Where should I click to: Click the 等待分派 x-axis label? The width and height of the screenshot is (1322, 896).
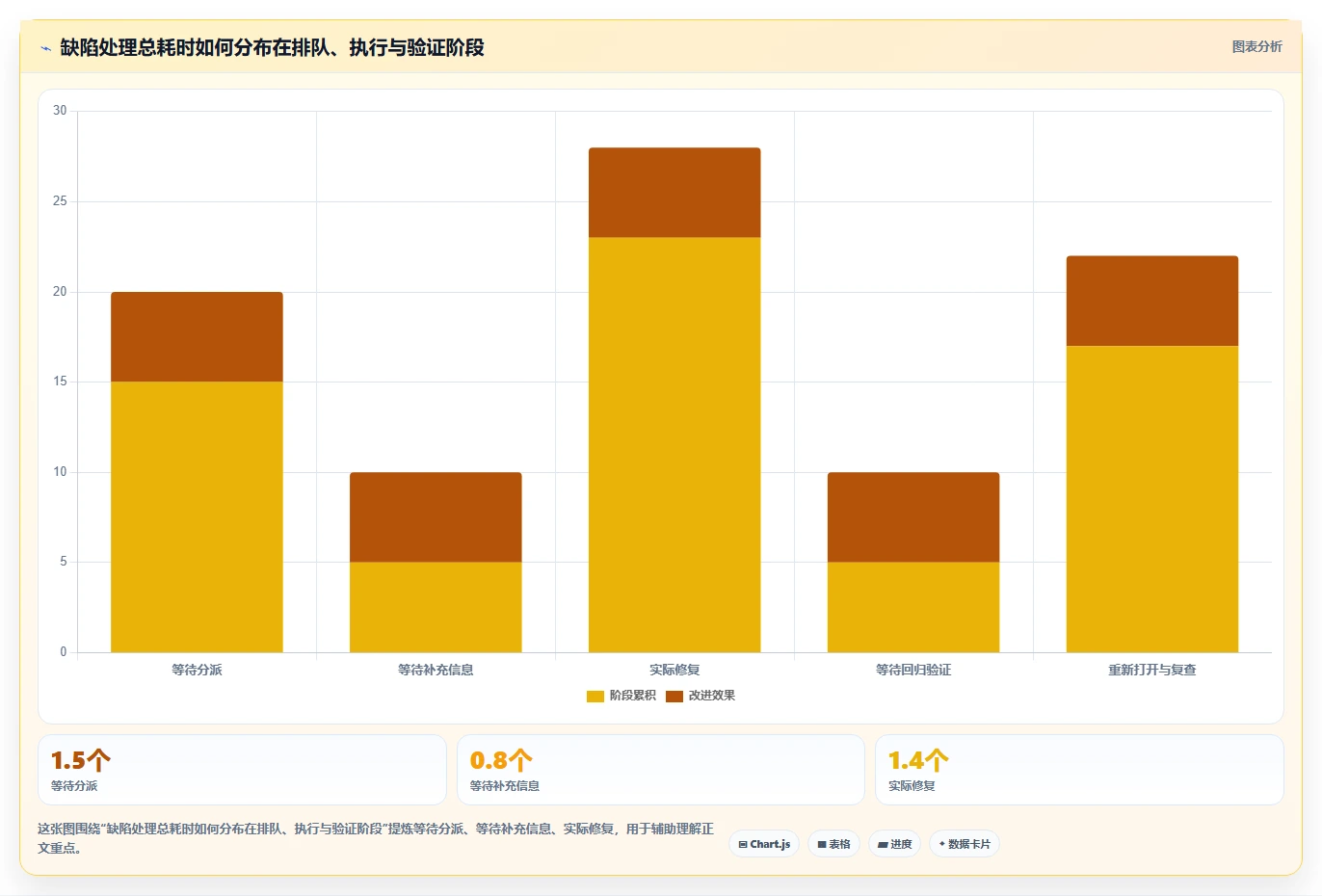pyautogui.click(x=197, y=670)
